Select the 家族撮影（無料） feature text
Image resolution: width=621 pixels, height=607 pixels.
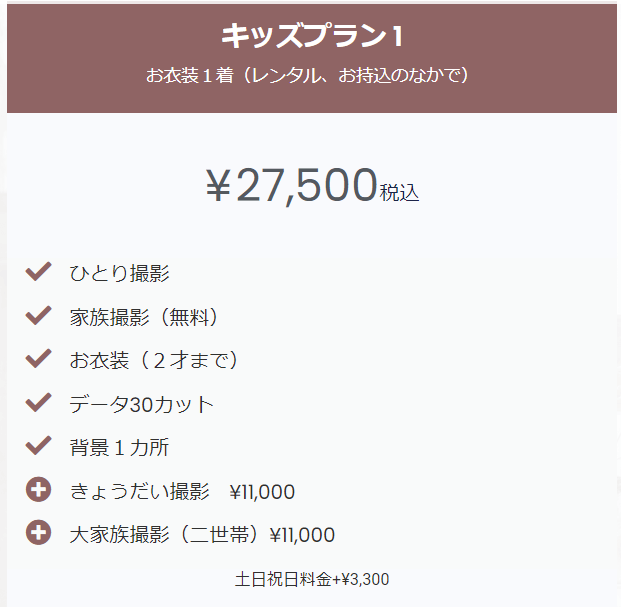pyautogui.click(x=144, y=317)
